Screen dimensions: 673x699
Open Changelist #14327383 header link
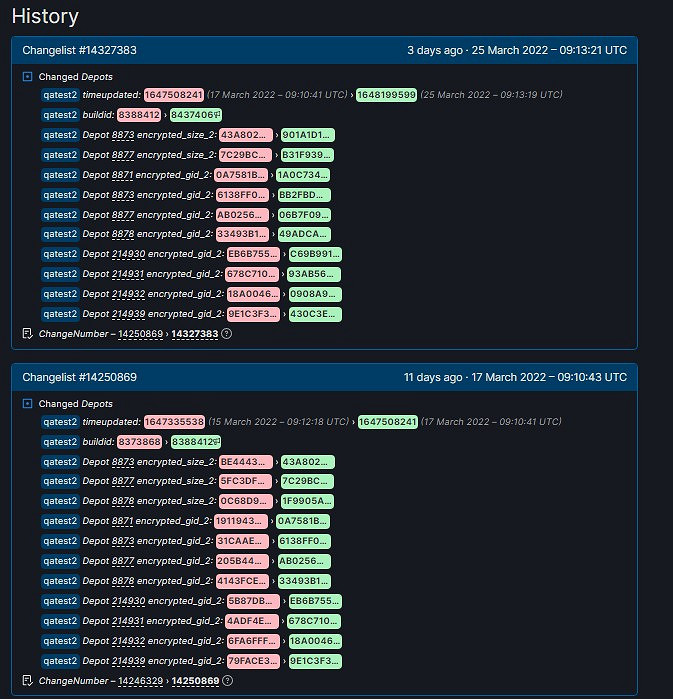[x=79, y=50]
